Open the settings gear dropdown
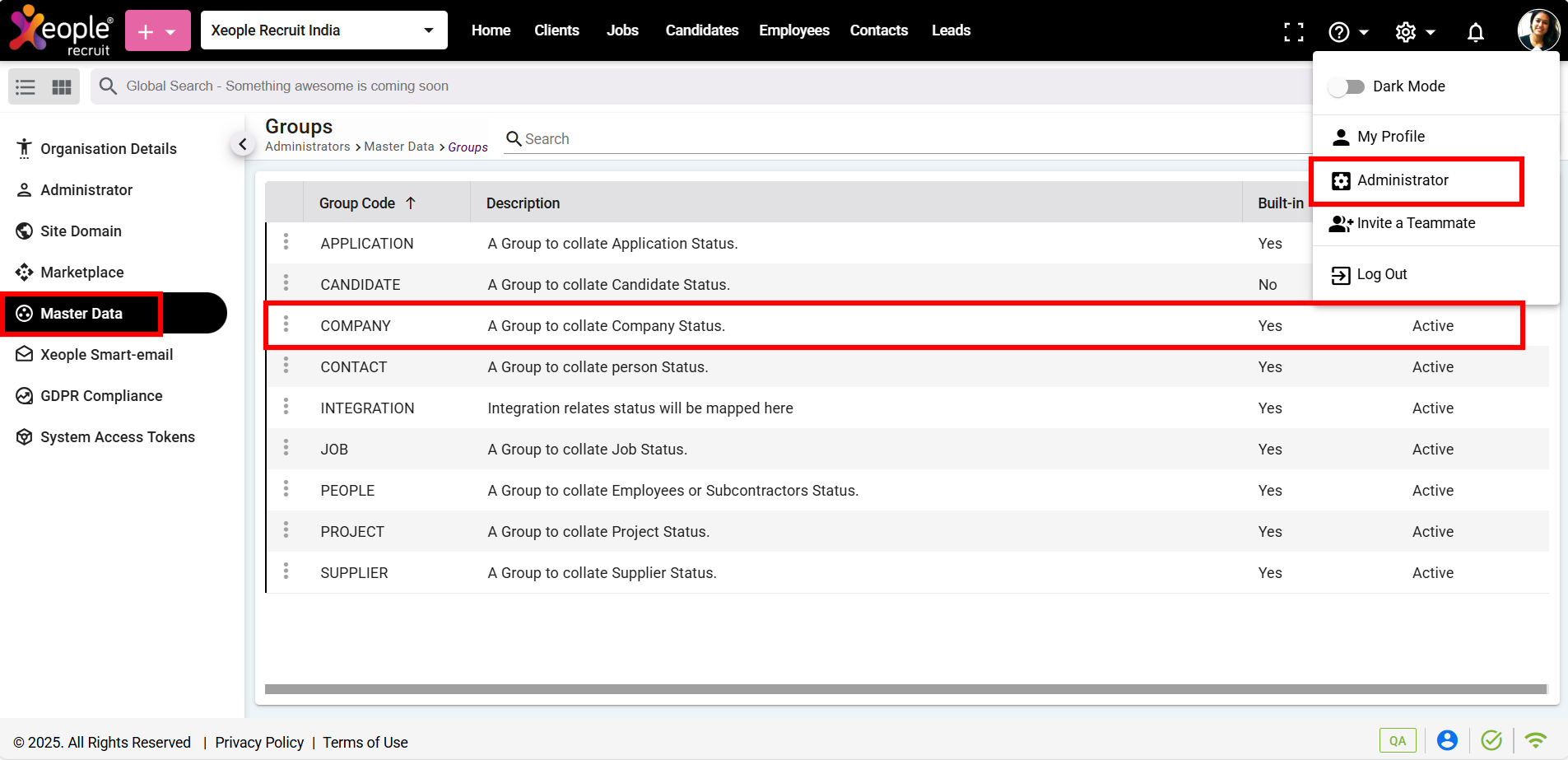Image resolution: width=1568 pixels, height=760 pixels. pos(1414,32)
